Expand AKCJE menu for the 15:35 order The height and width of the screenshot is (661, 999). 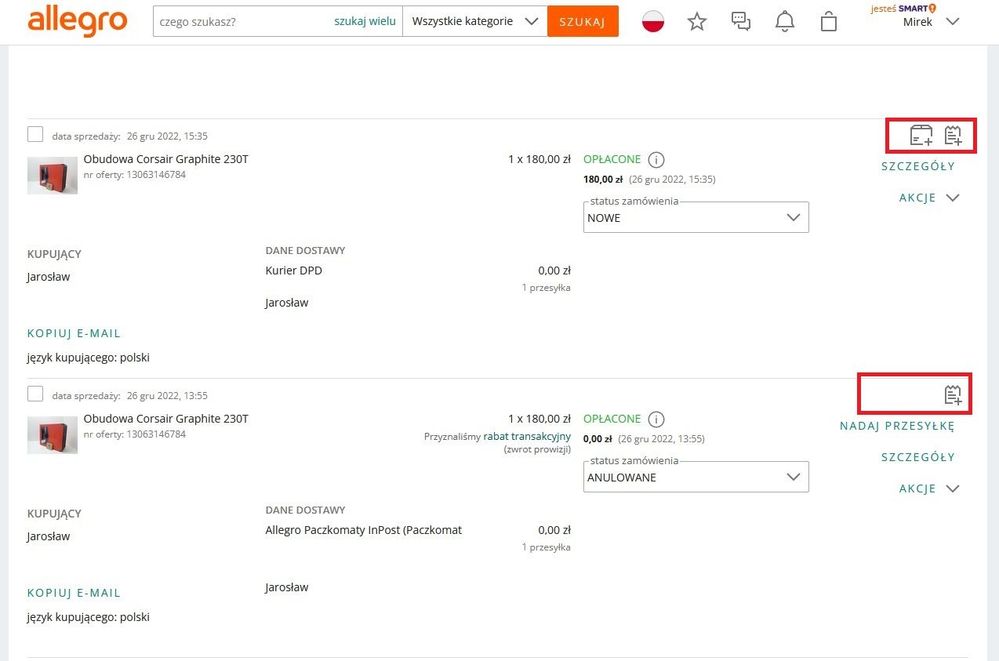pos(928,198)
